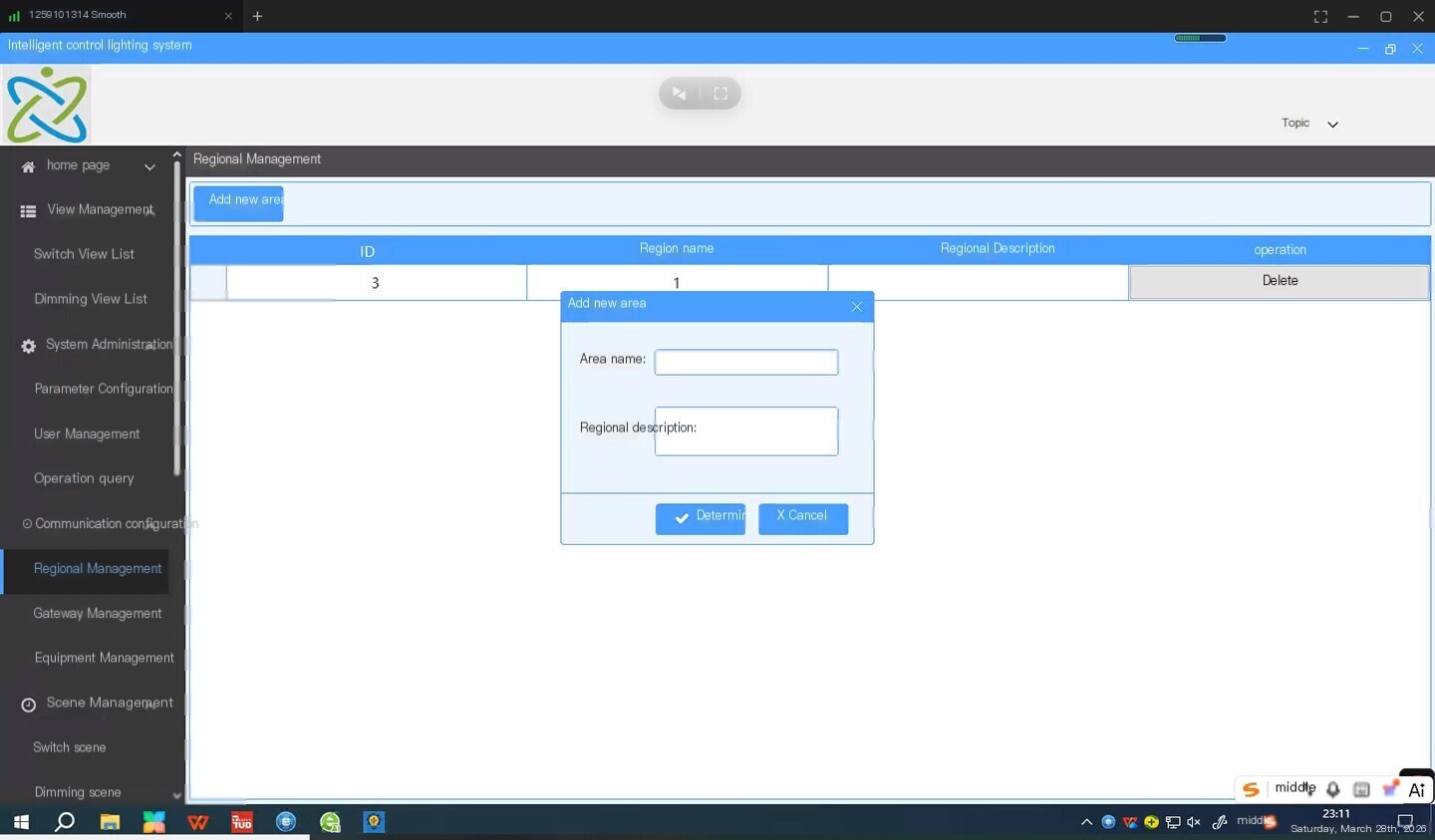This screenshot has height=840, width=1435.
Task: Click the pen/link tray icon
Action: click(1219, 822)
